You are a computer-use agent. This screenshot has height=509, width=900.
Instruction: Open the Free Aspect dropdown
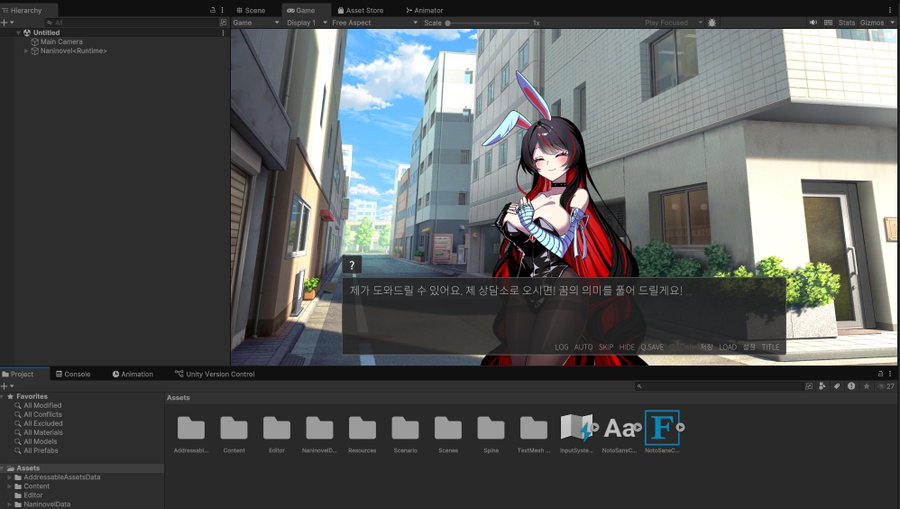coord(374,22)
